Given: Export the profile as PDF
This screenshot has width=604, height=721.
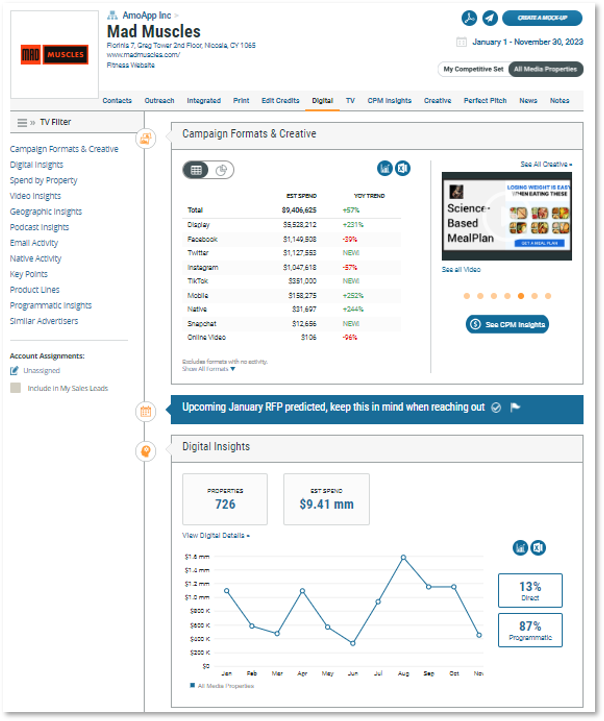Looking at the screenshot, I should click(x=469, y=18).
